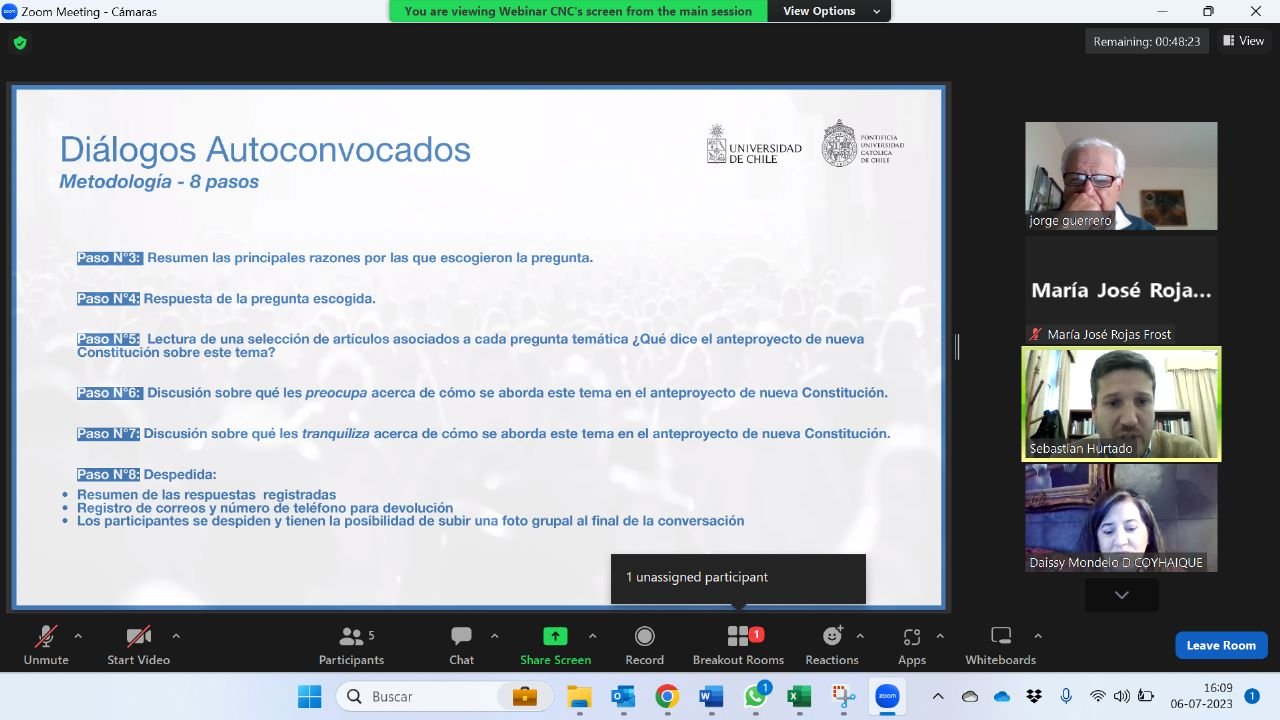Open the View layout menu
Viewport: 1280px width, 720px height.
click(1243, 41)
